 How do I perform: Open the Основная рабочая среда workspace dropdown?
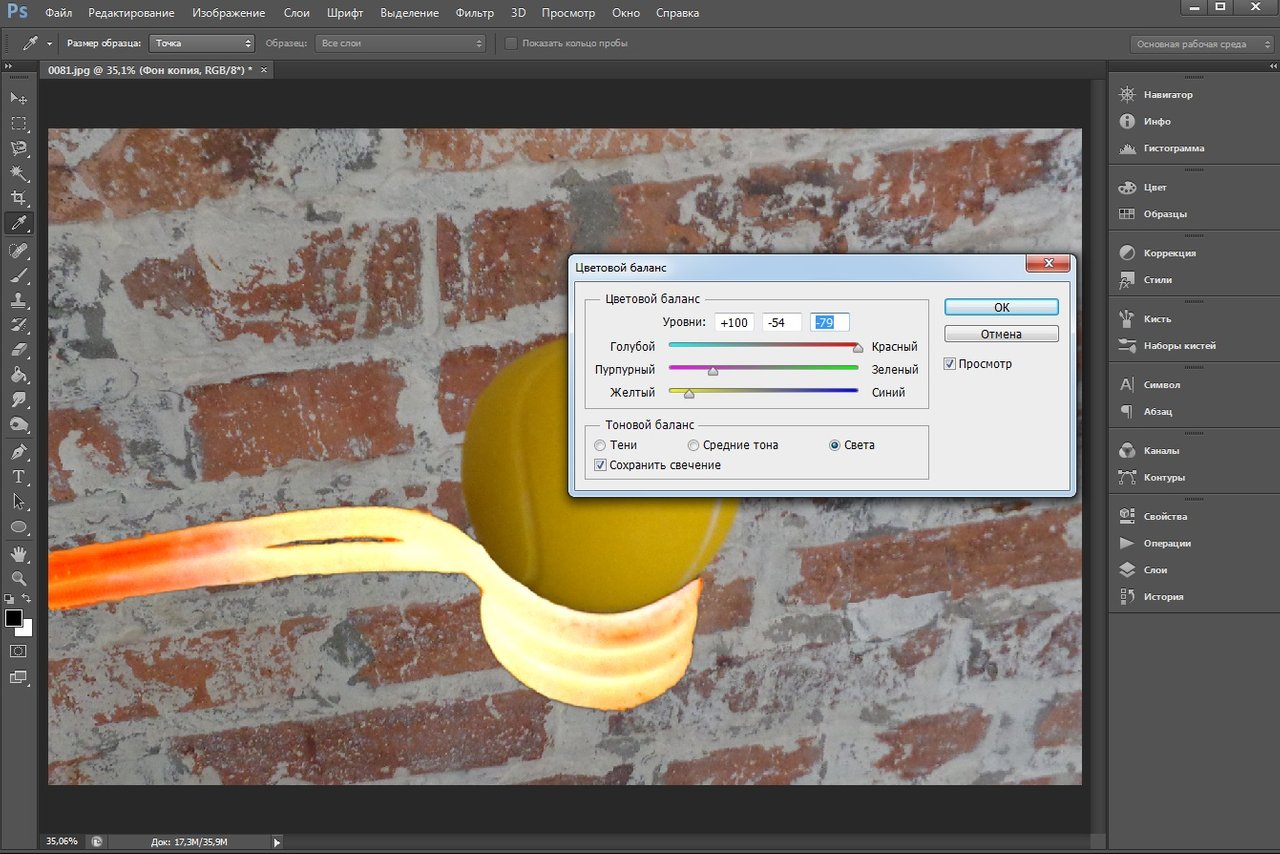[x=1203, y=44]
